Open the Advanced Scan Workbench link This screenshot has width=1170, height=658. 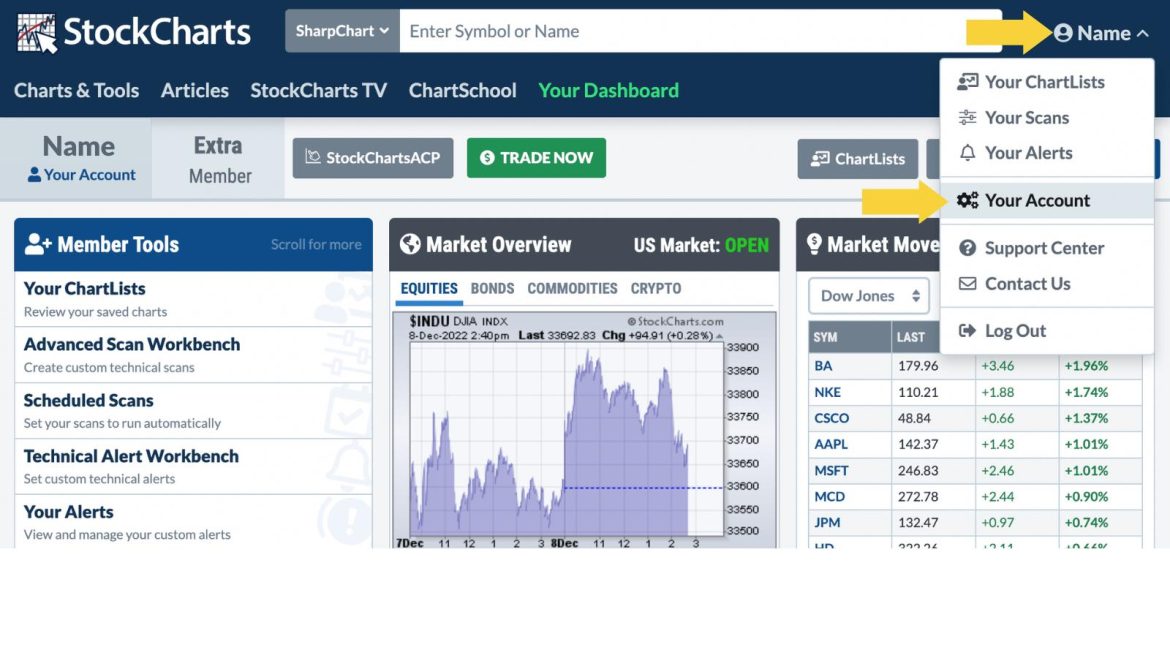[x=131, y=344]
